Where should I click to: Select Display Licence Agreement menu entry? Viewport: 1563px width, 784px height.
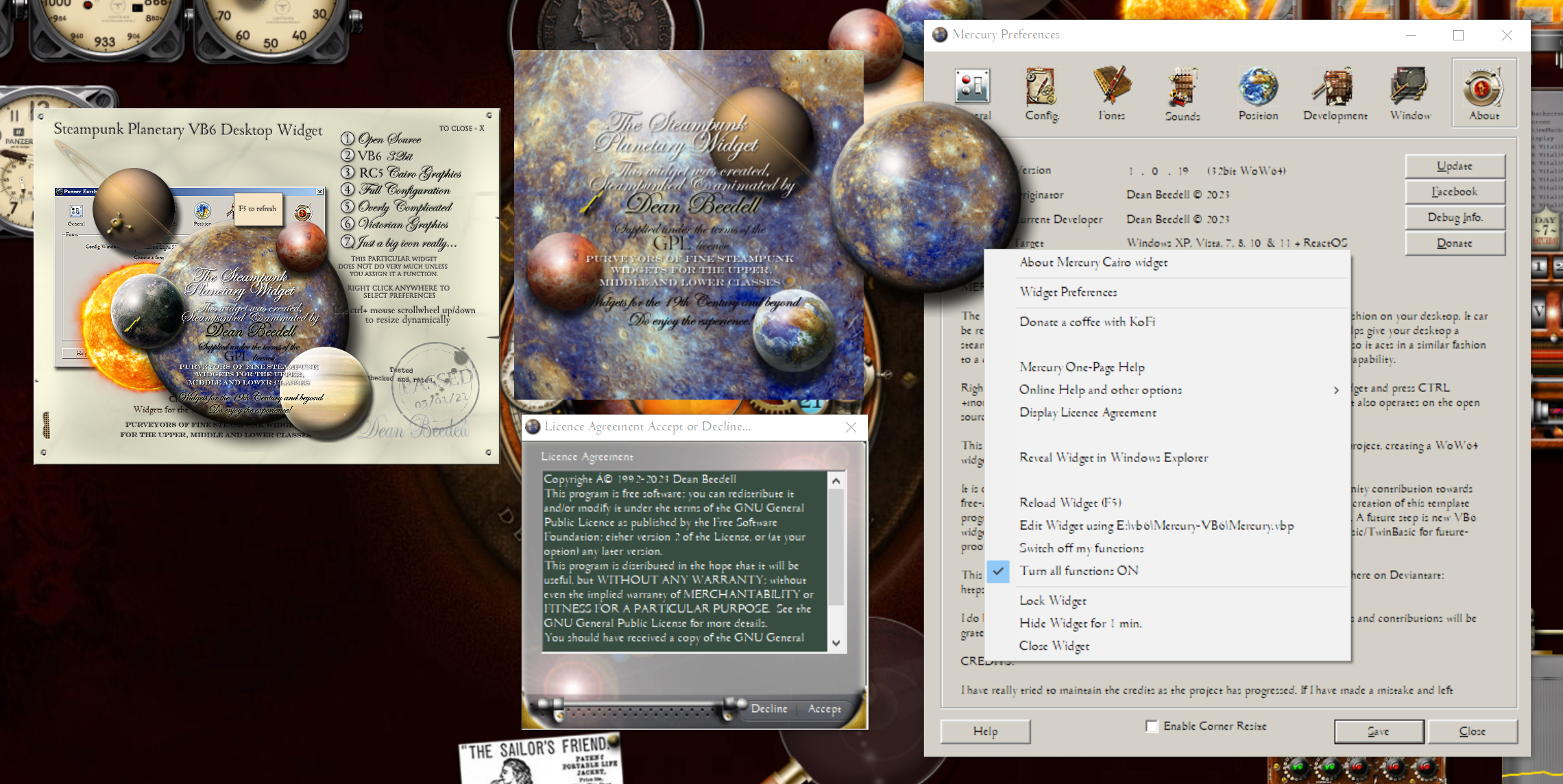pos(1088,412)
